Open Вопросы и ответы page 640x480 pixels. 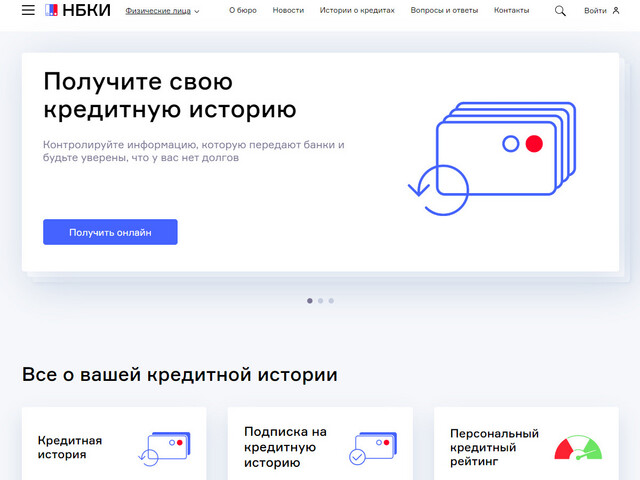point(444,10)
